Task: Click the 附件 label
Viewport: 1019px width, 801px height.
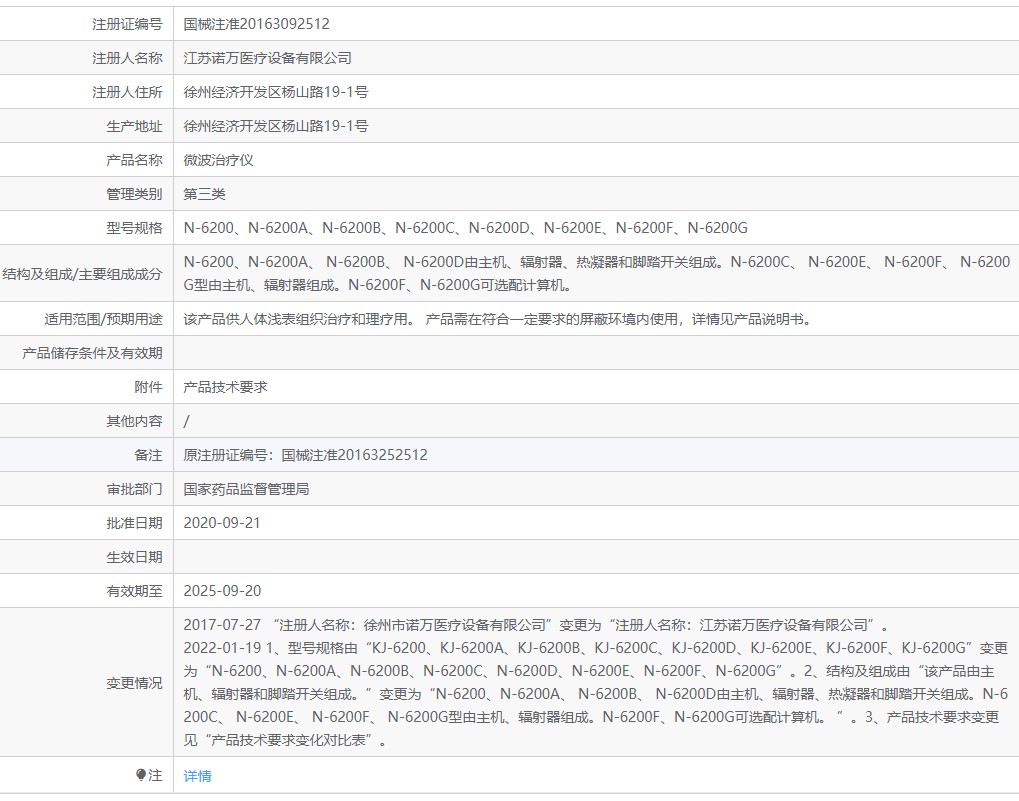Action: pos(148,387)
